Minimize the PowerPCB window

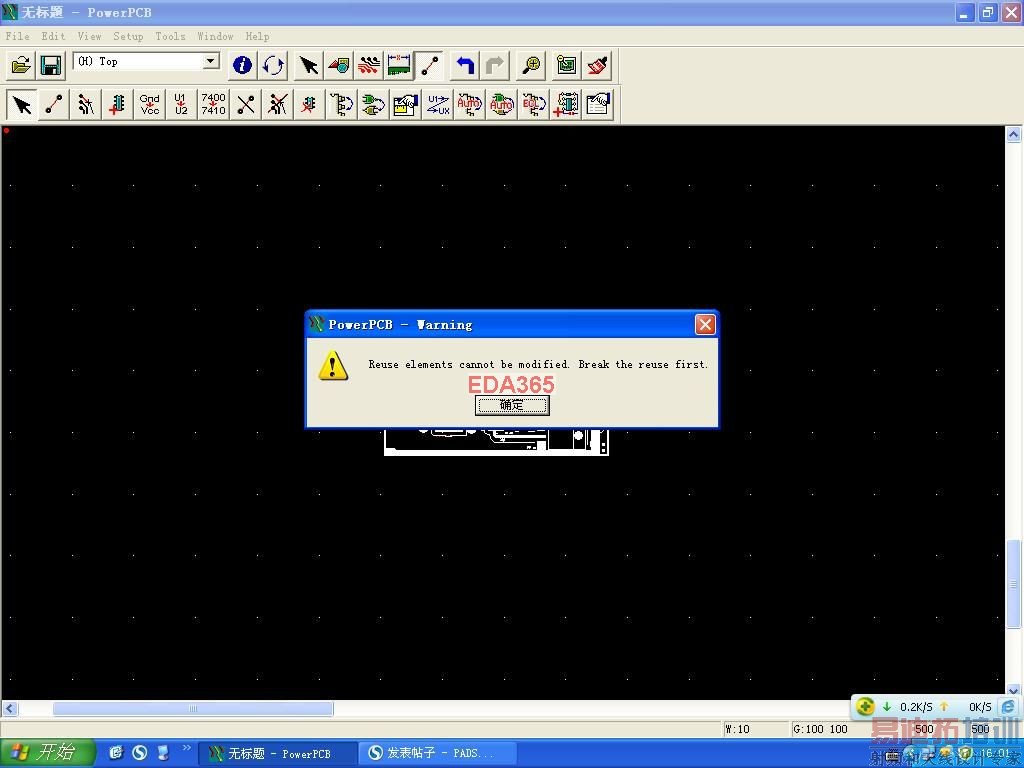click(965, 12)
